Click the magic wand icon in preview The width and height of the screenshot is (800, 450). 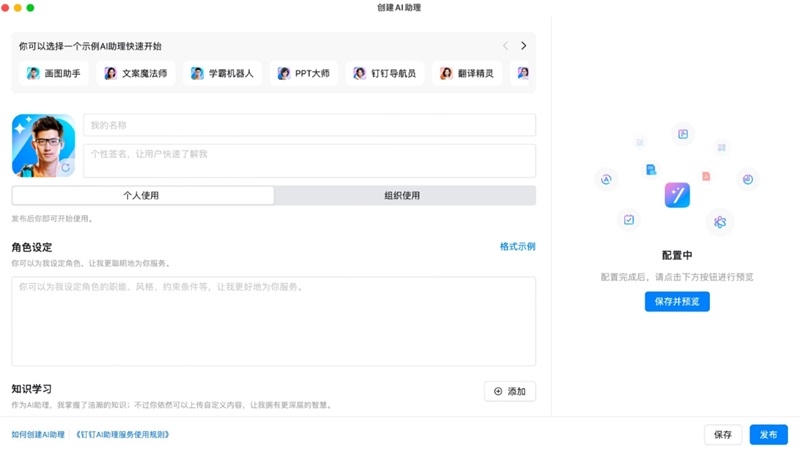pos(677,195)
